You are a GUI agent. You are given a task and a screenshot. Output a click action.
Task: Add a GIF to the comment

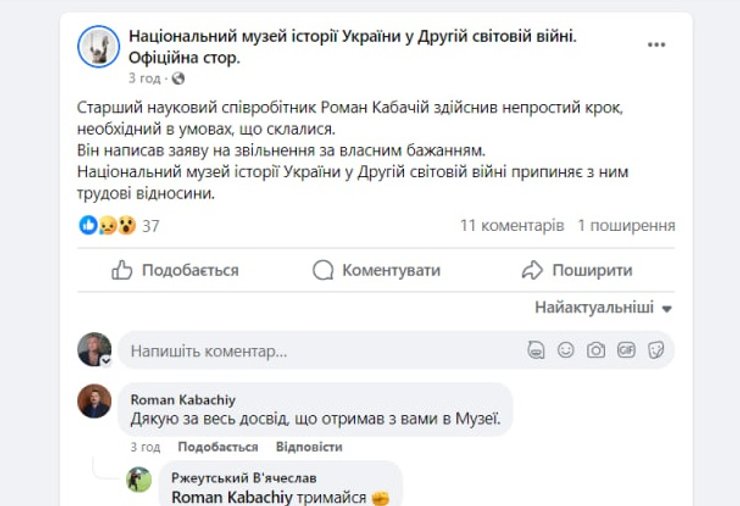(x=626, y=351)
